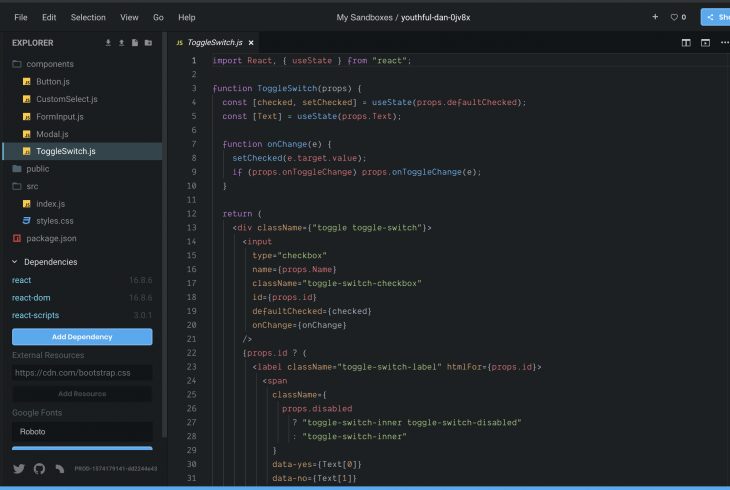Click the Add Resource button

(x=82, y=394)
